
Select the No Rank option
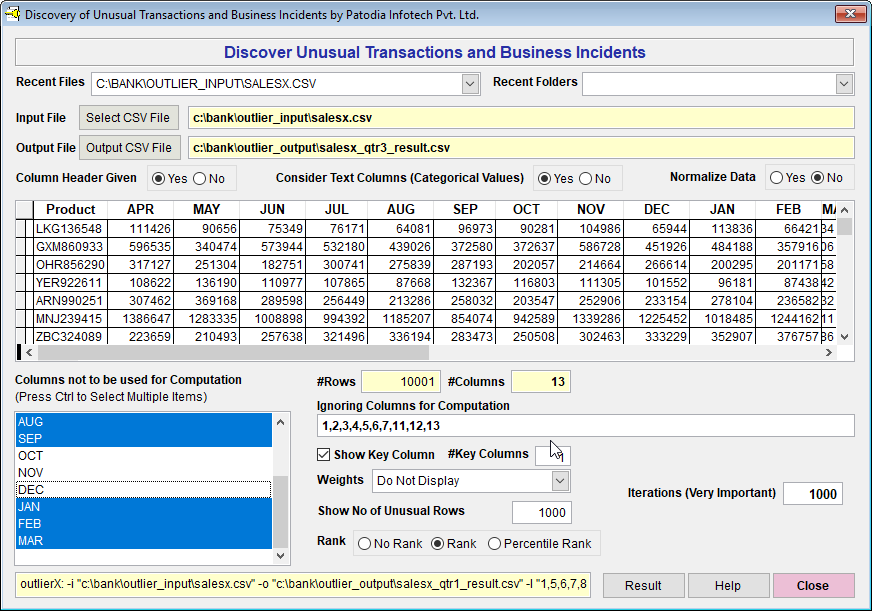pyautogui.click(x=364, y=544)
